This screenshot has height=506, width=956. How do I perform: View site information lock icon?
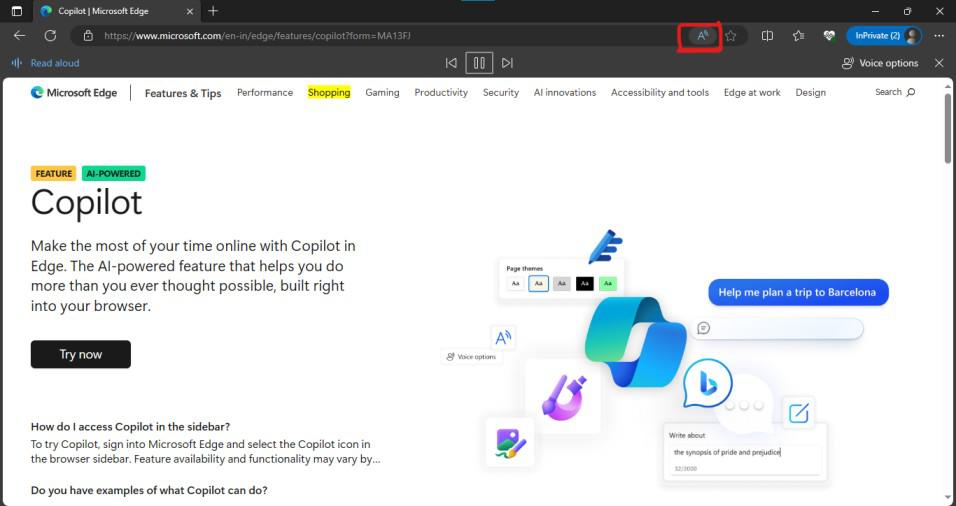(x=88, y=36)
